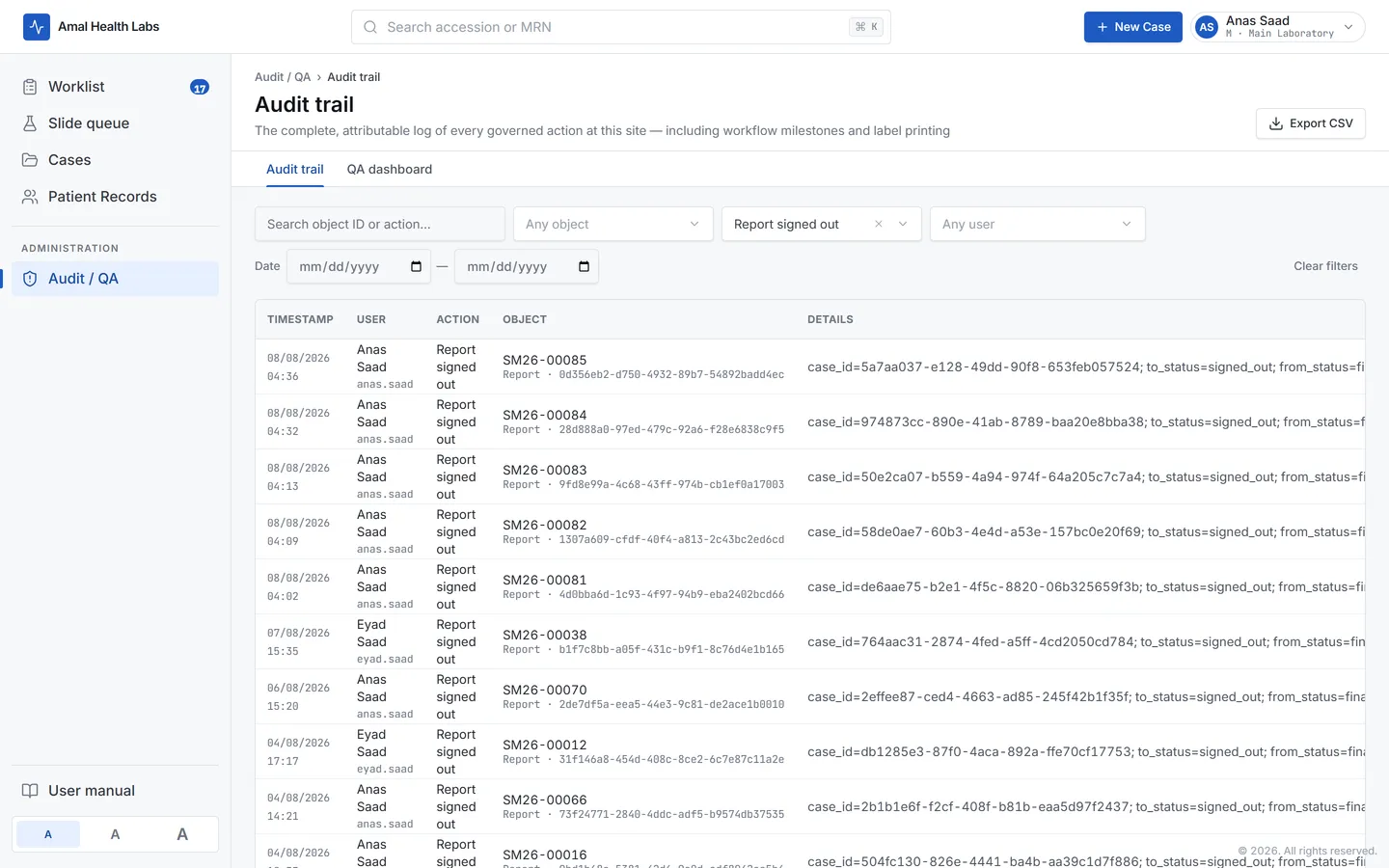Click the Patient Records people icon

click(30, 197)
